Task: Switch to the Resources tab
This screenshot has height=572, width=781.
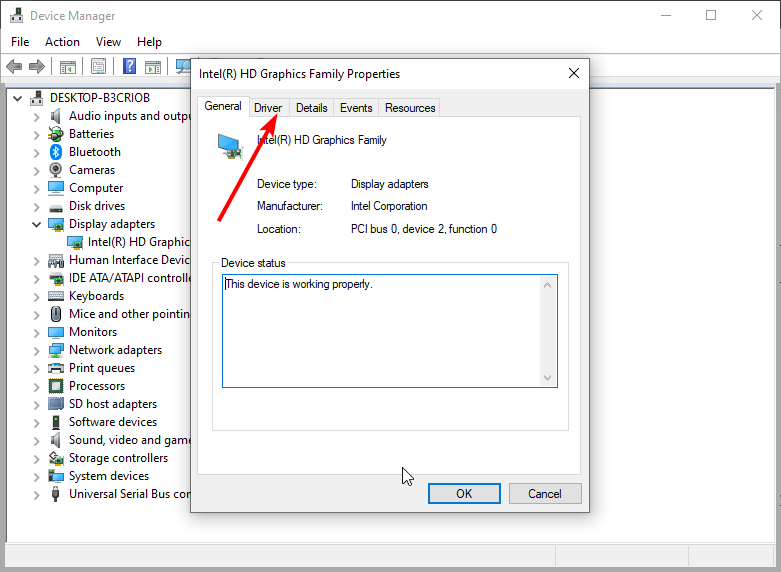Action: [410, 108]
